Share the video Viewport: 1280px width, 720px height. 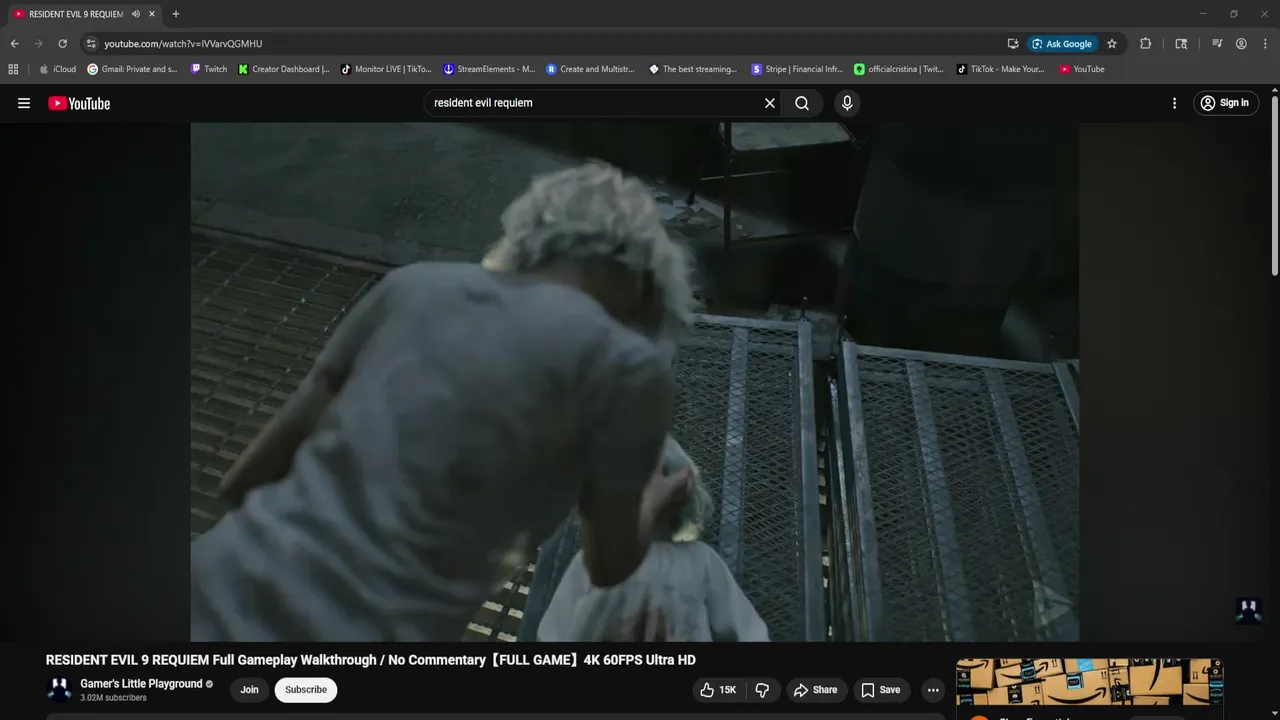point(815,690)
